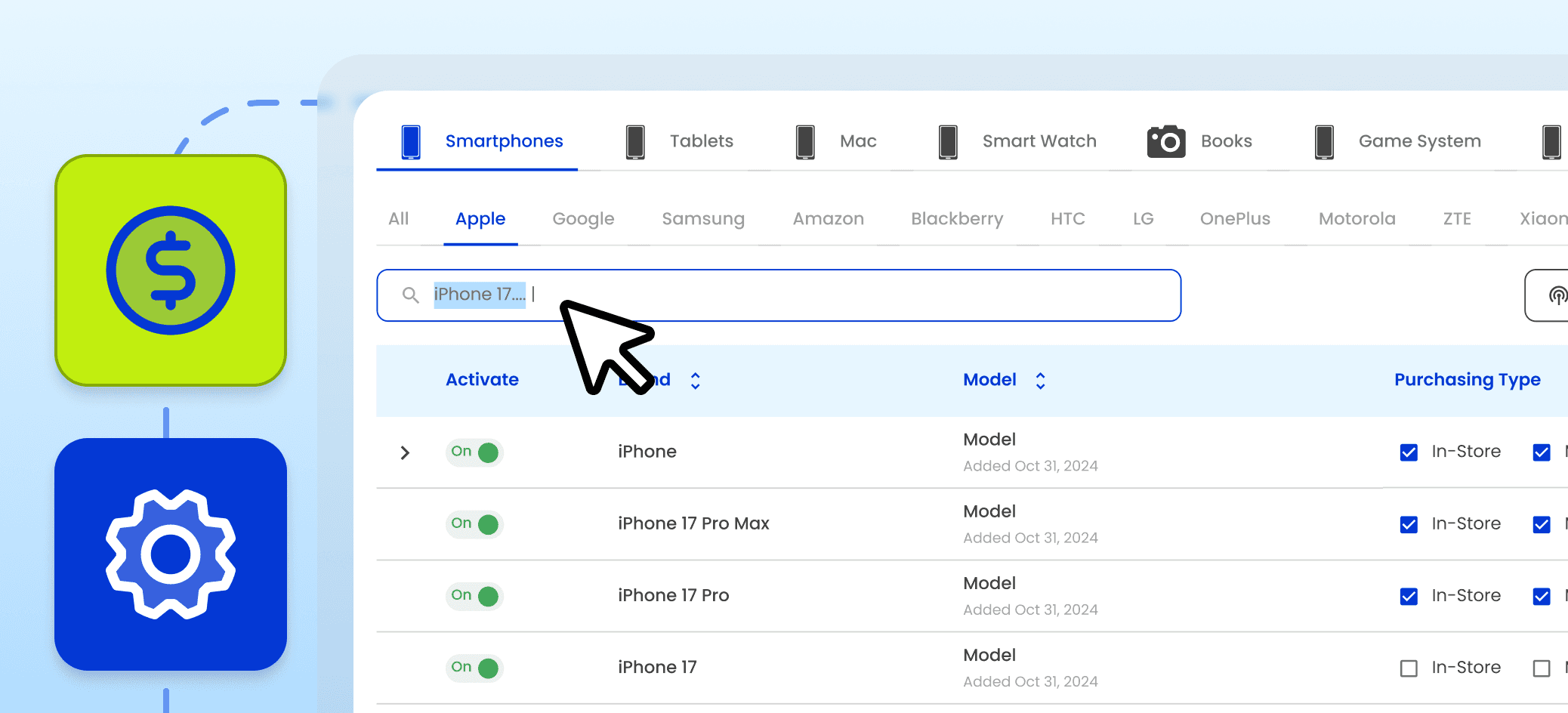Click the Books camera icon
The image size is (1568, 713).
point(1166,141)
